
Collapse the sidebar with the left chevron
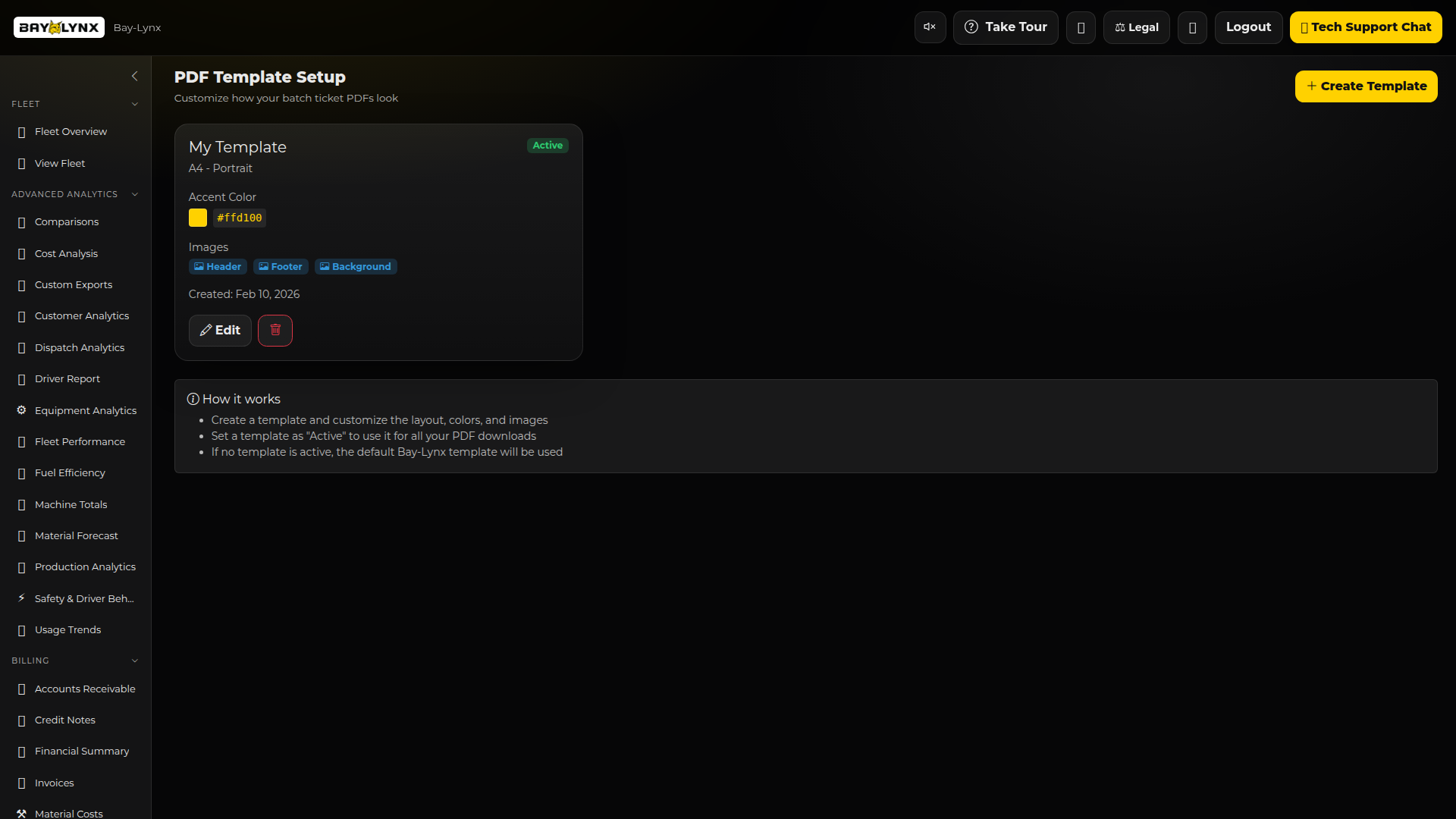[135, 76]
